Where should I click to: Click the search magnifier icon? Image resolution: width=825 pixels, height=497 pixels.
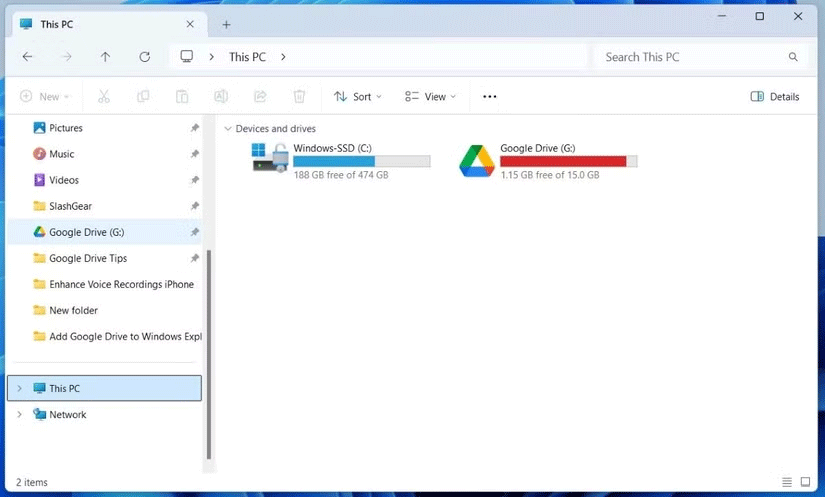pyautogui.click(x=793, y=57)
